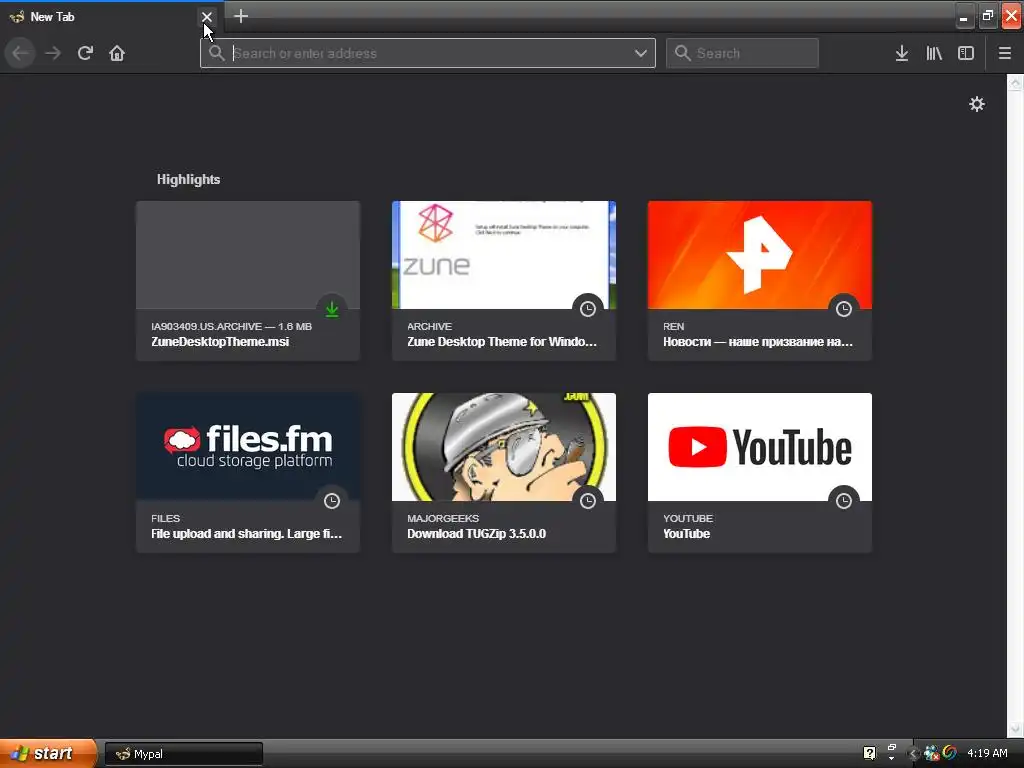
Task: Open the home page
Action: [117, 53]
